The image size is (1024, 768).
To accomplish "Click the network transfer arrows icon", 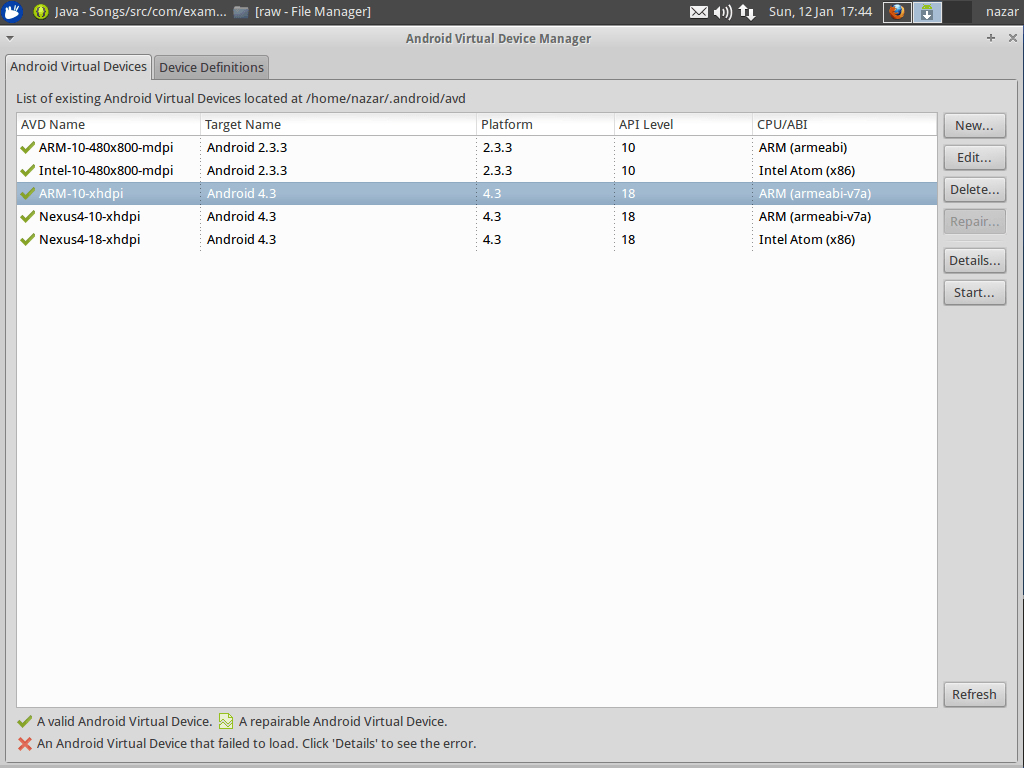I will click(747, 12).
